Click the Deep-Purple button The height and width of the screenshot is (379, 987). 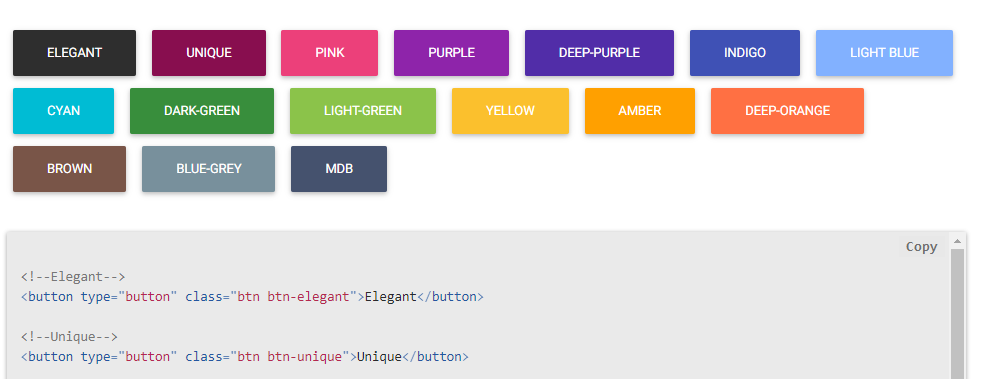click(599, 53)
